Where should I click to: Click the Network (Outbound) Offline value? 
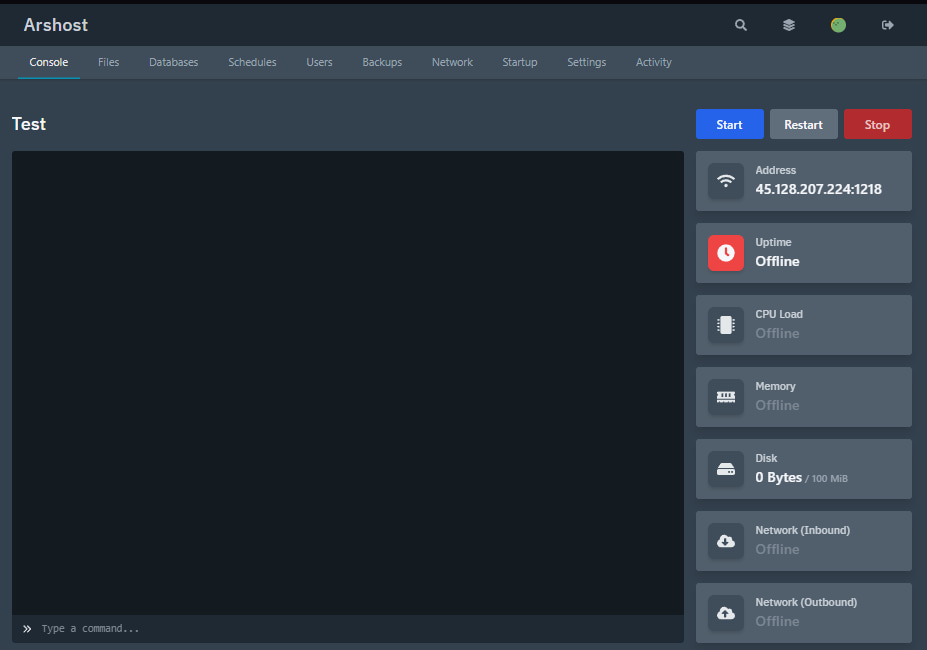[777, 622]
